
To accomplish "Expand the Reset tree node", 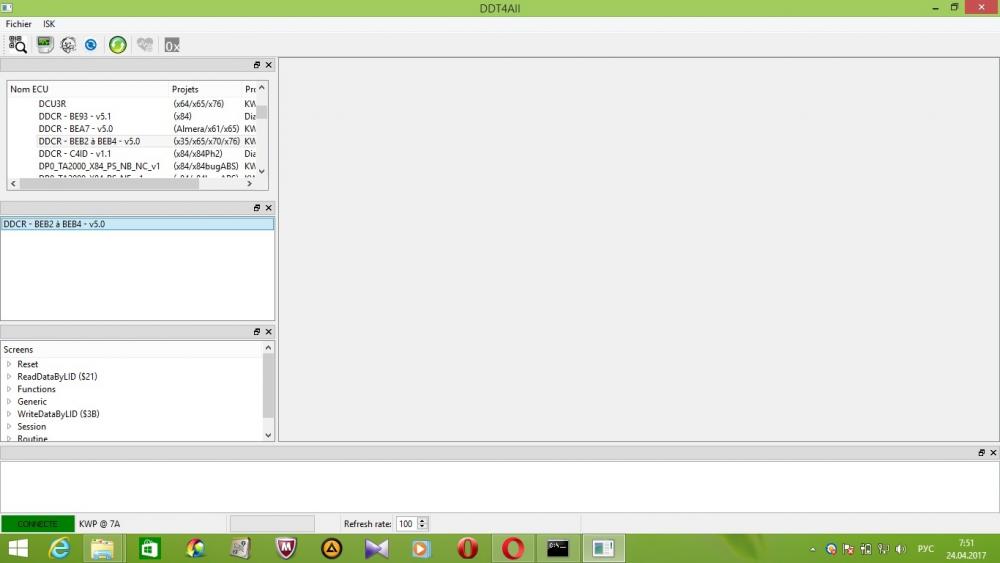I will tap(9, 364).
